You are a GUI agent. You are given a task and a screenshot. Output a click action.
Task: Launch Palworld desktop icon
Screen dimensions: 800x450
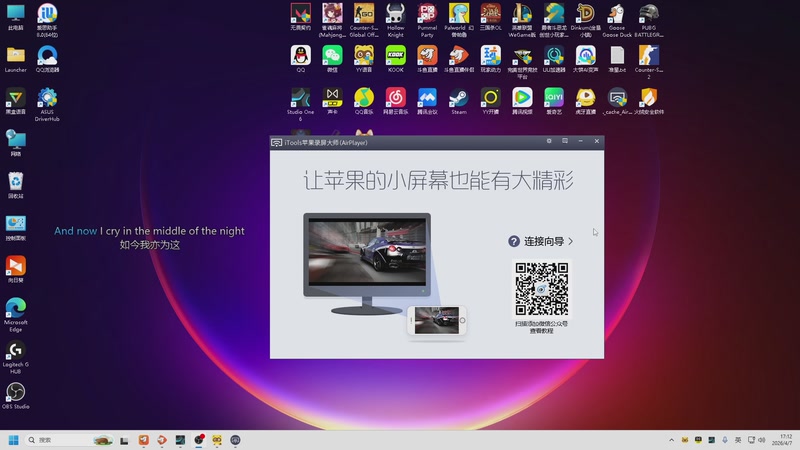pyautogui.click(x=459, y=20)
